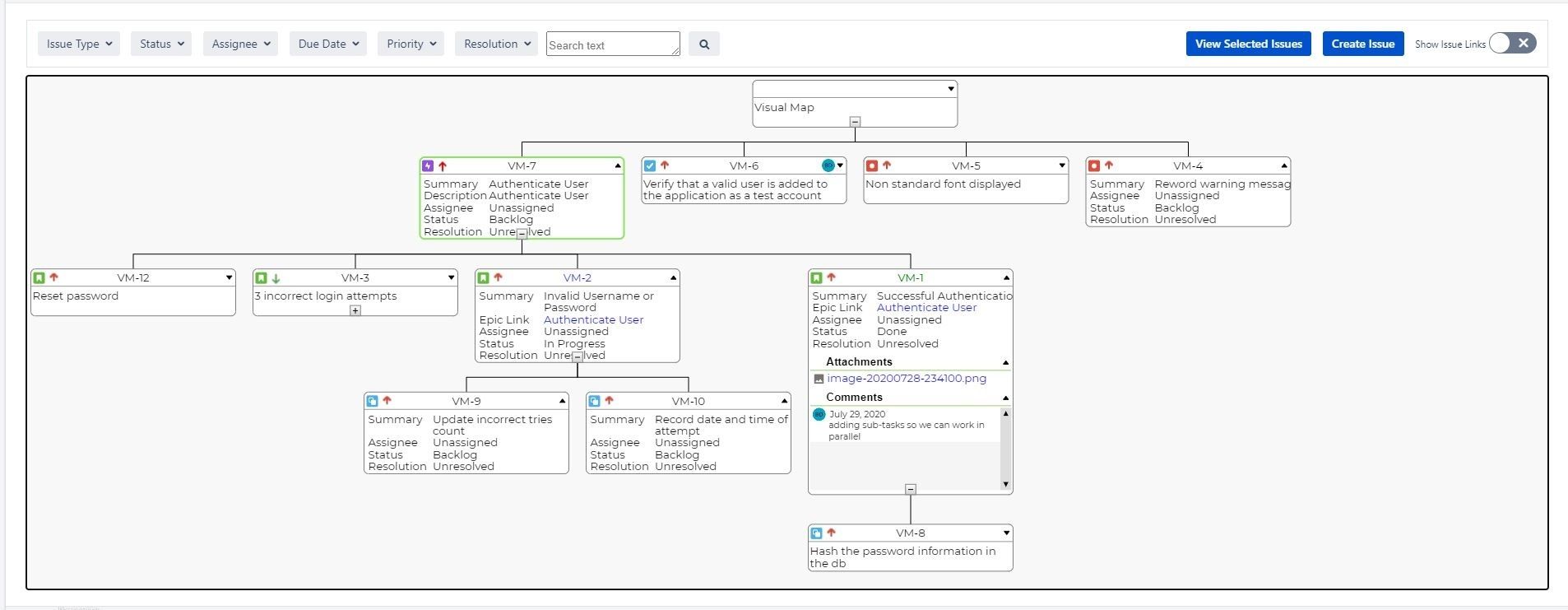This screenshot has height=610, width=1568.
Task: Click the comments scrollbar down arrow
Action: [x=1005, y=485]
